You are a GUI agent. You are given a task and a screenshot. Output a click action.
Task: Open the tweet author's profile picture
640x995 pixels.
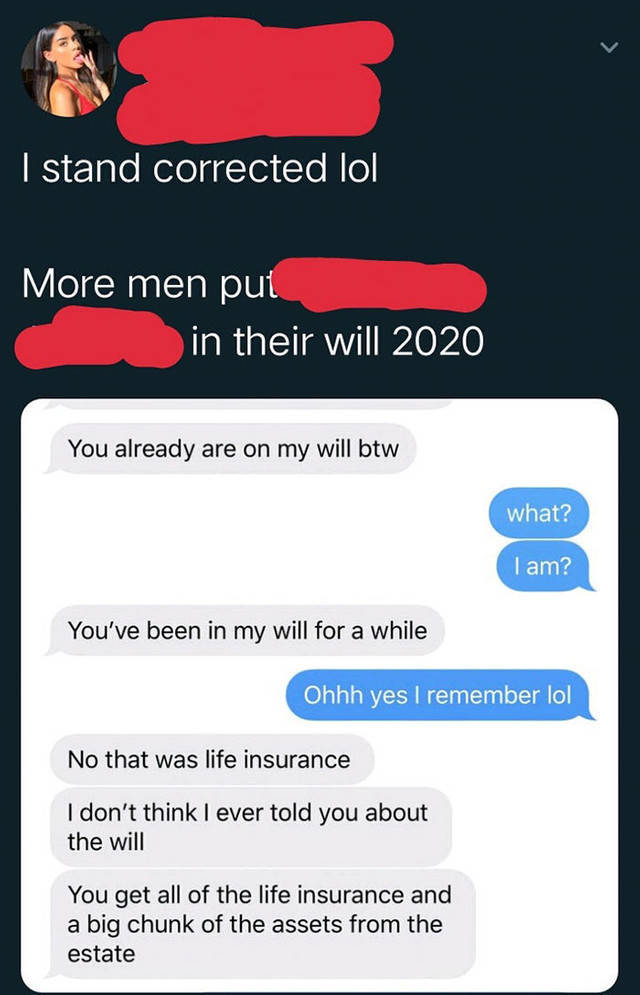pos(69,69)
